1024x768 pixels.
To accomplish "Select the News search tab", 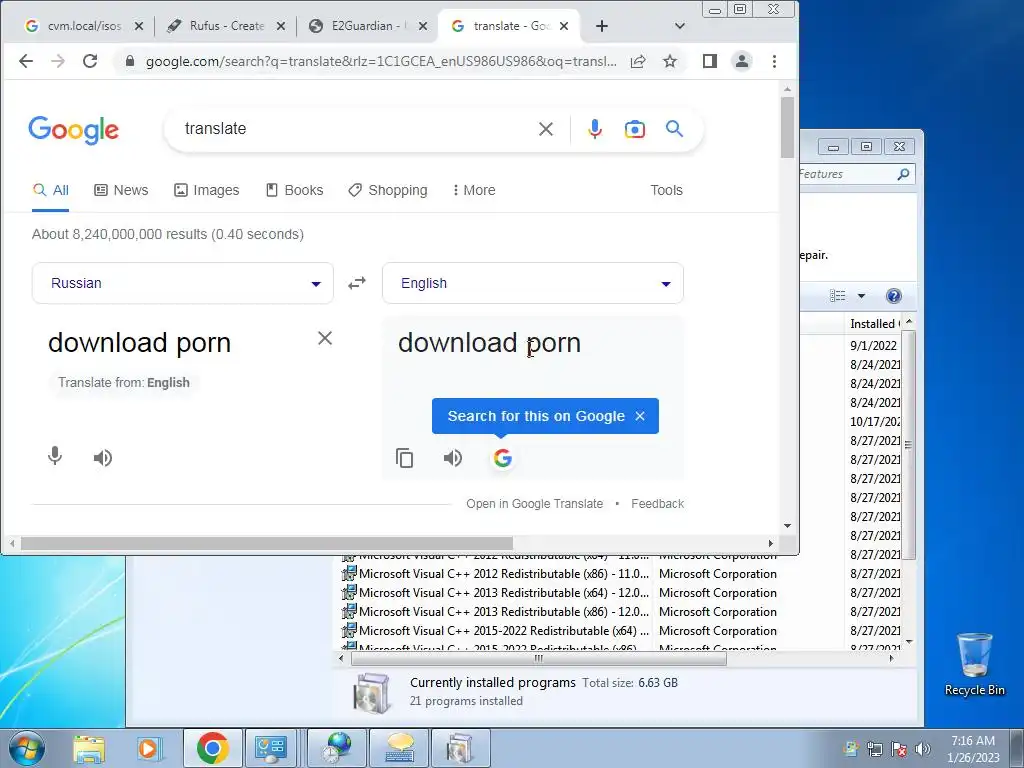I will [x=121, y=190].
